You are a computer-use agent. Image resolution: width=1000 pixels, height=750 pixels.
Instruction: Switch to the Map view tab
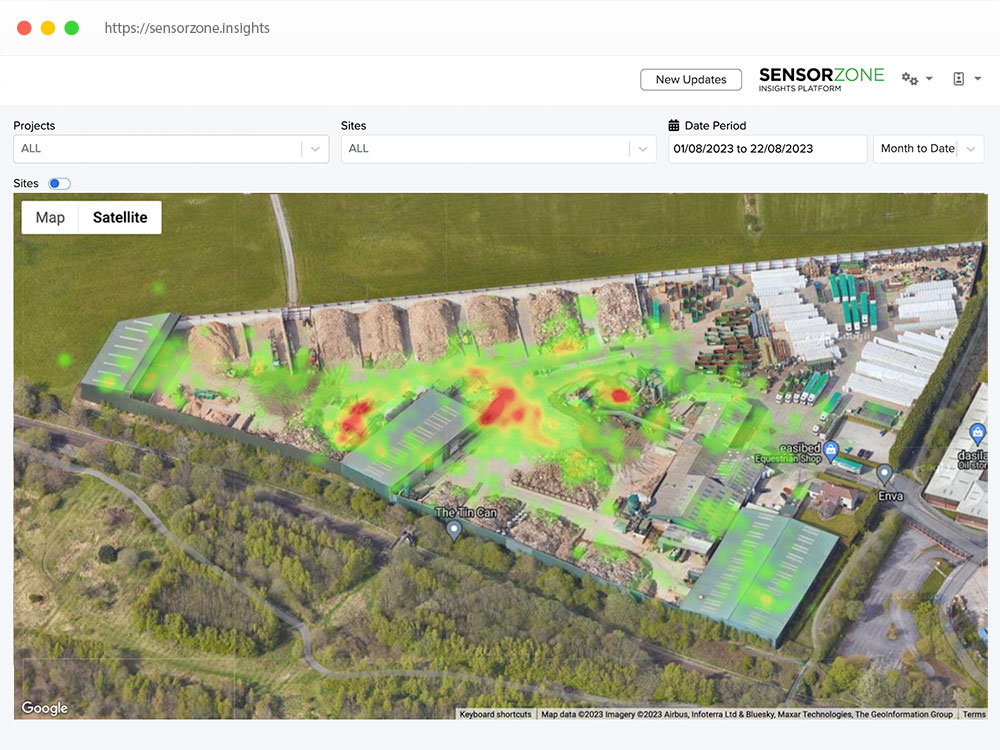click(x=50, y=217)
